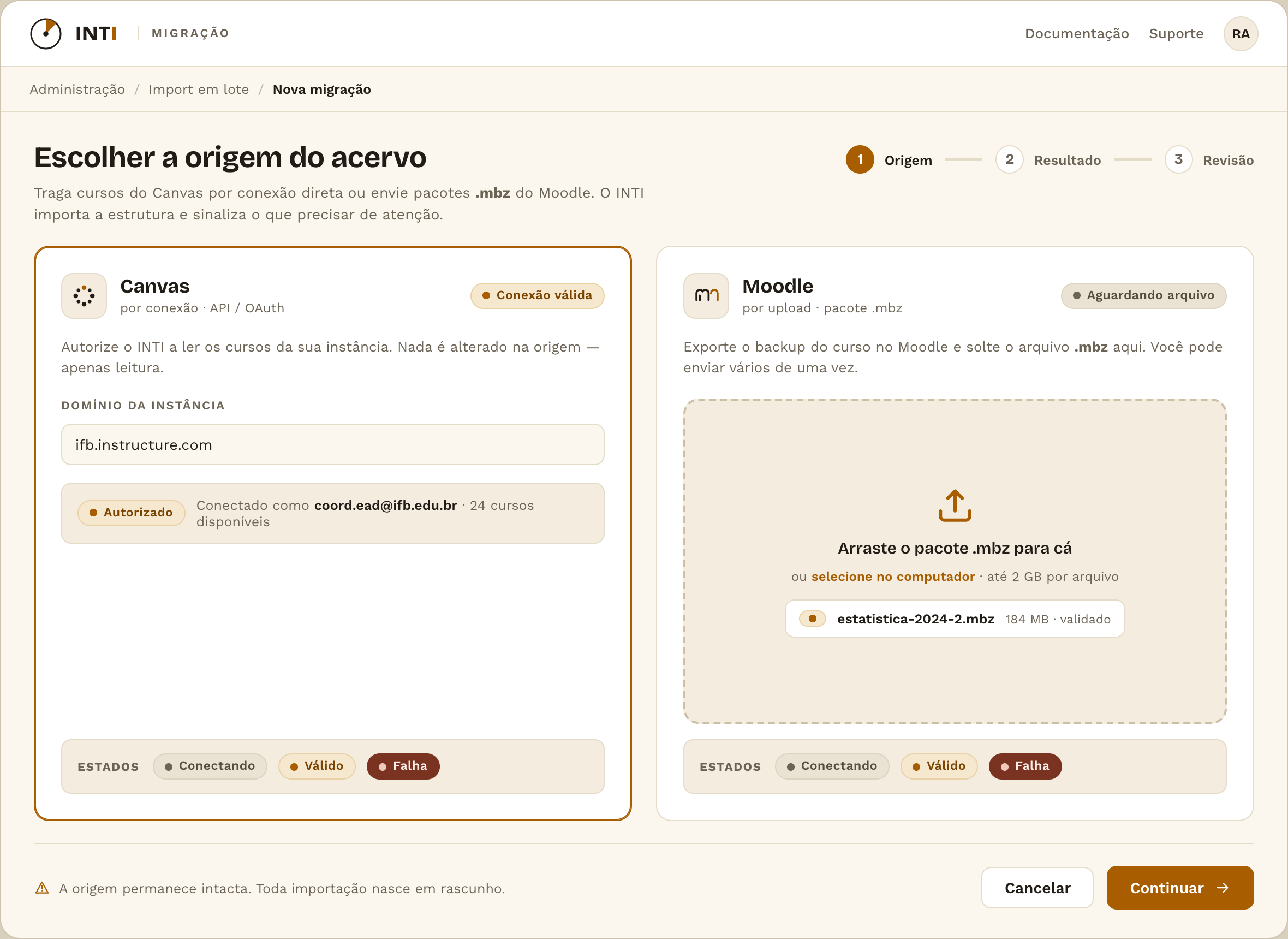Click the status pill beside estatistica-2024-2.mbz

(x=812, y=619)
